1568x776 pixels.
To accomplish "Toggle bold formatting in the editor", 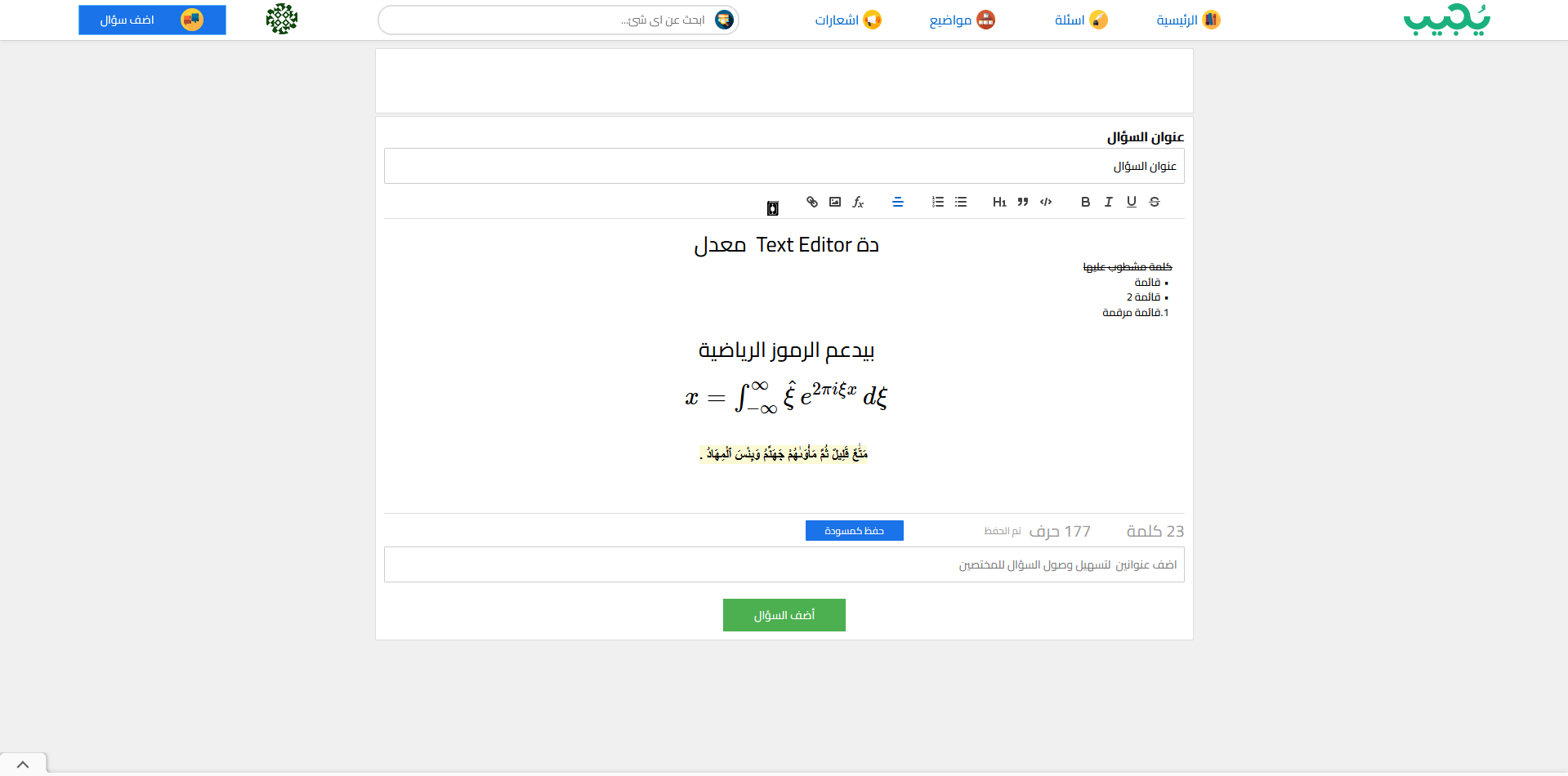I will (x=1085, y=202).
